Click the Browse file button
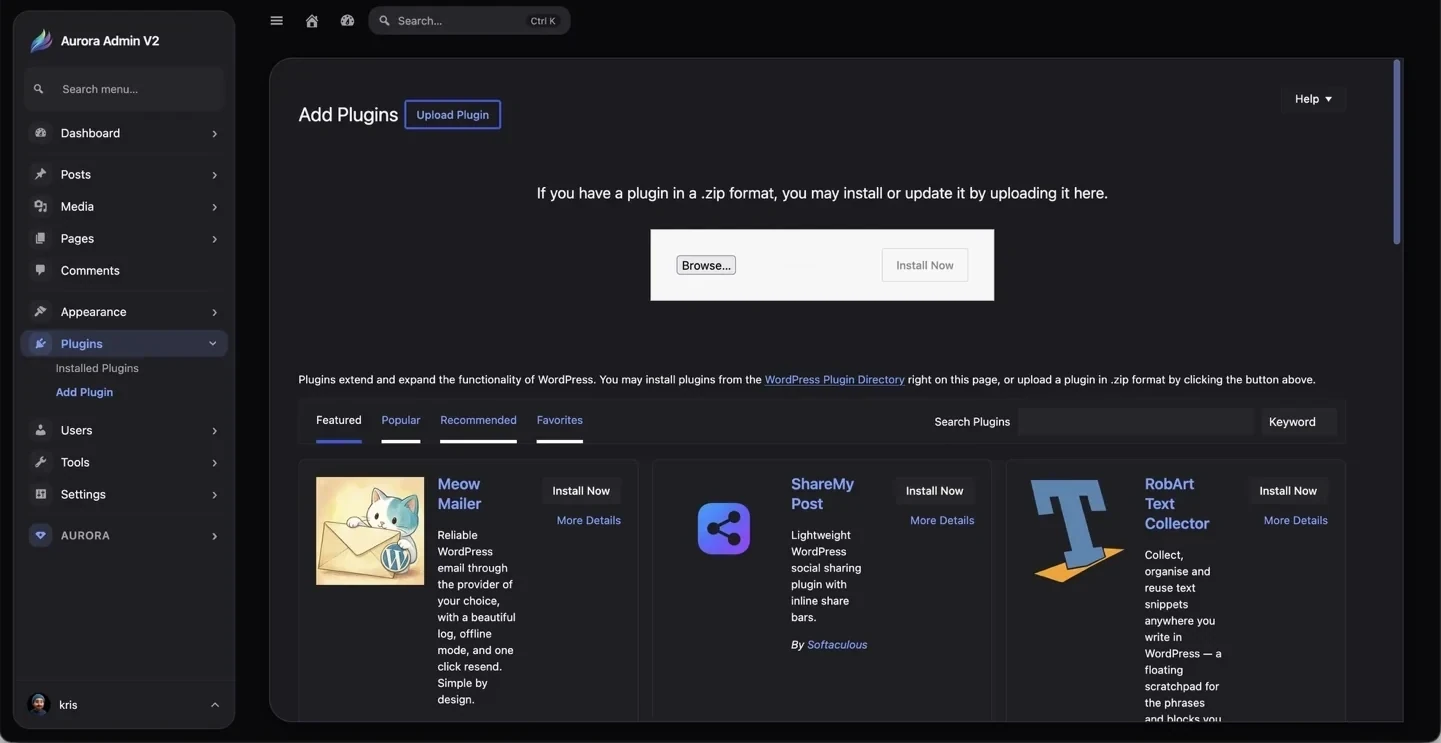This screenshot has width=1441, height=743. point(706,265)
